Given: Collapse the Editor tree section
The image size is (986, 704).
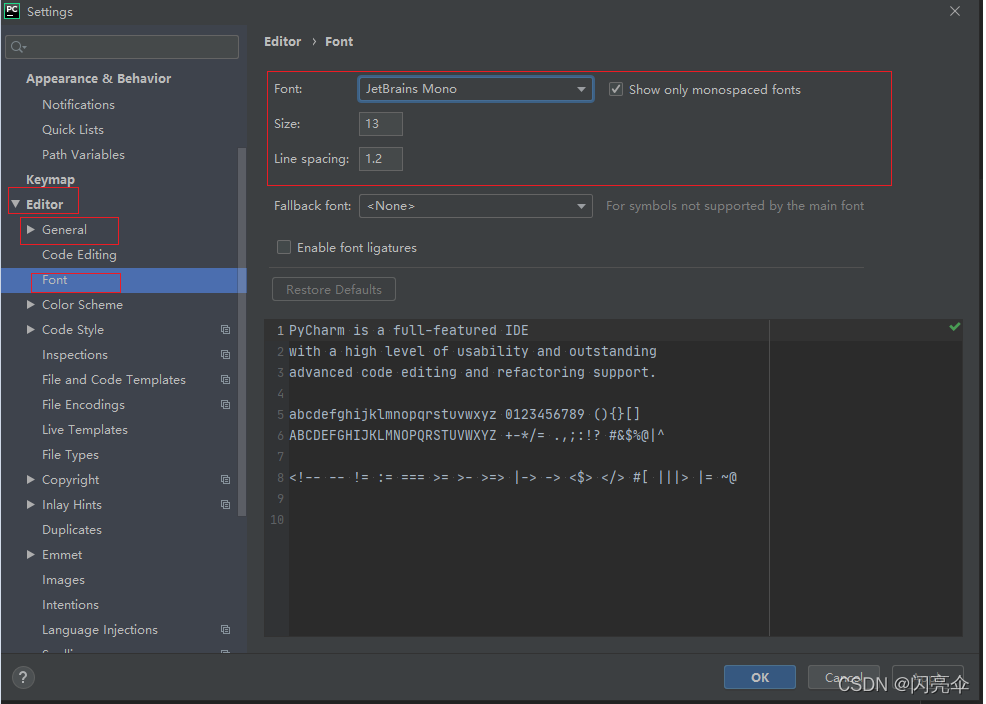Looking at the screenshot, I should (x=16, y=204).
